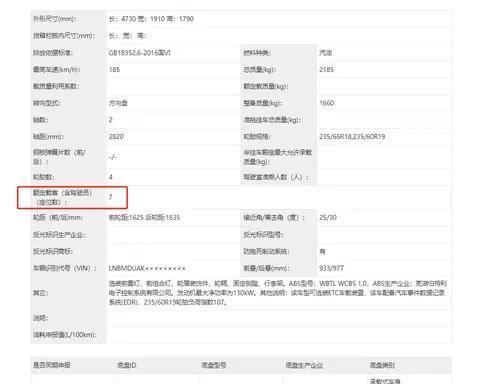Select total mass value 2185

coord(326,69)
